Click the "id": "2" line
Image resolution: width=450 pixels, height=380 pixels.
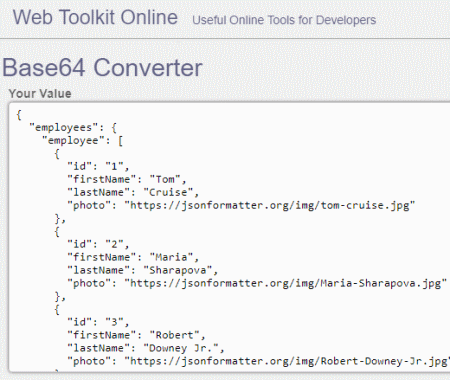98,244
